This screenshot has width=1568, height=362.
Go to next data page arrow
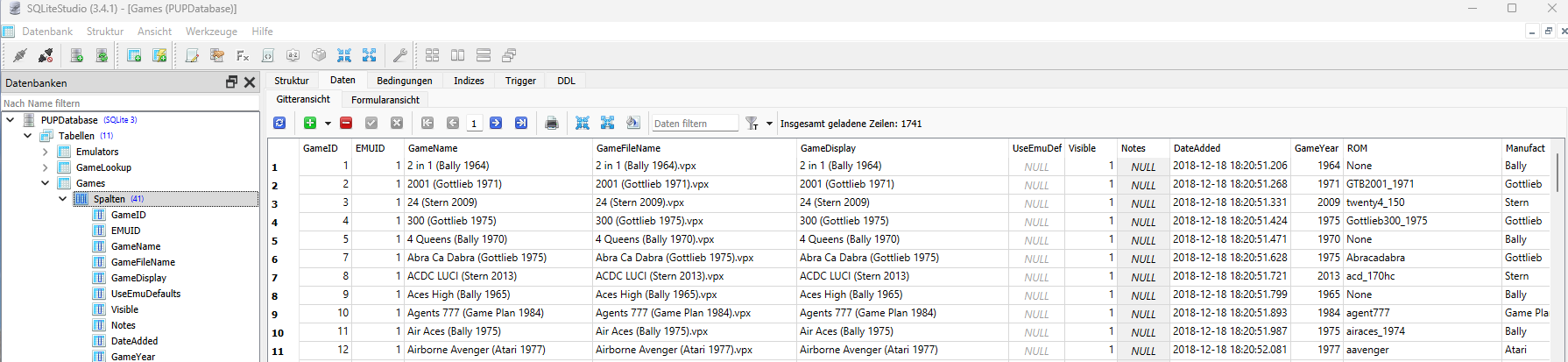click(496, 124)
